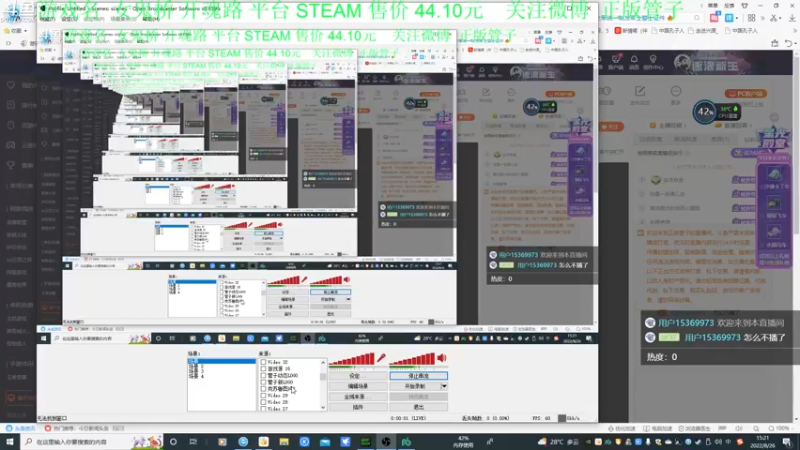Mute desktop audio via the speaker icon
This screenshot has height=450, width=800.
click(442, 358)
